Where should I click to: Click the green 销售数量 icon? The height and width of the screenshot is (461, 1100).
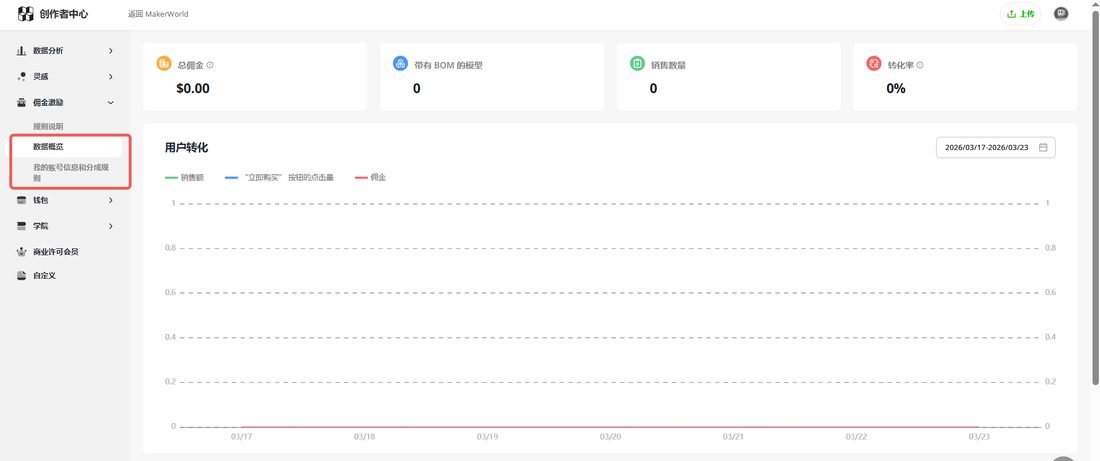tap(638, 64)
